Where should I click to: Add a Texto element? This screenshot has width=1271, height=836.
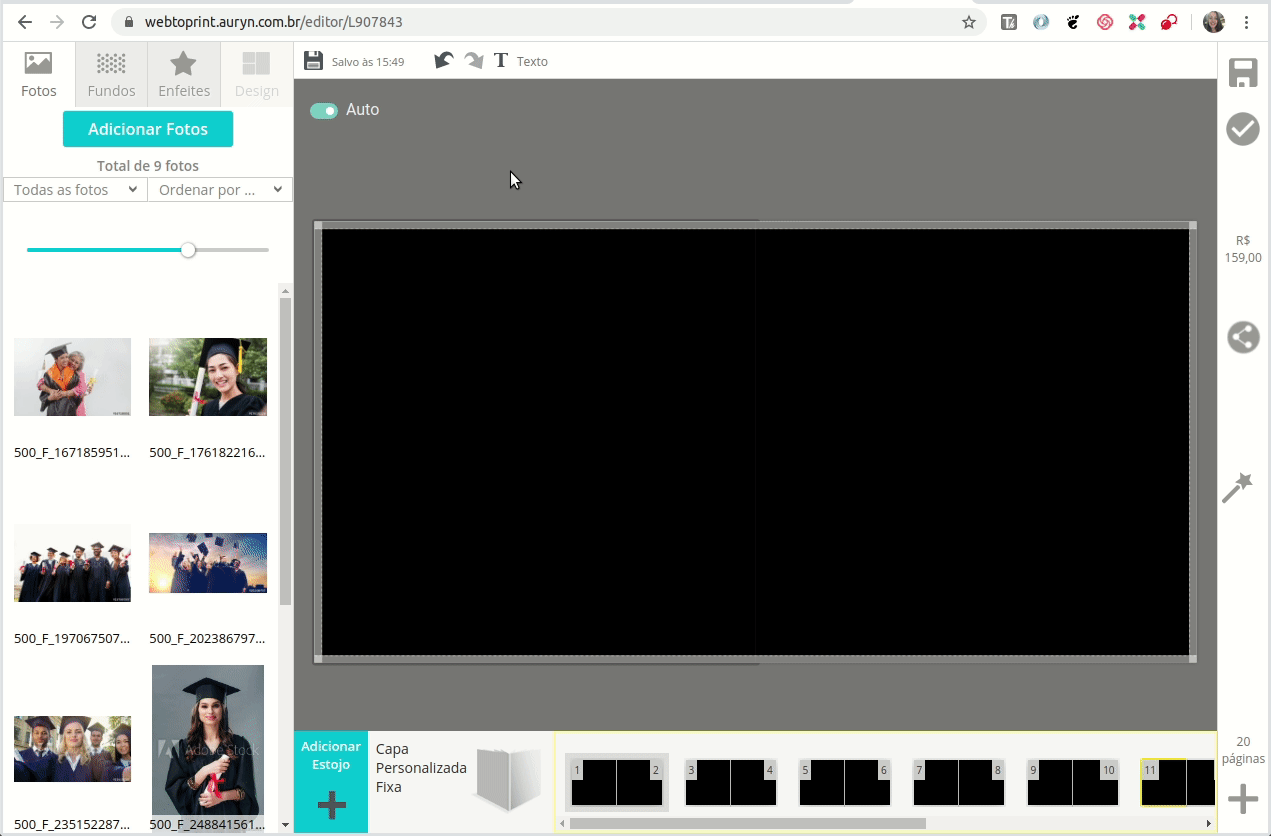click(521, 61)
